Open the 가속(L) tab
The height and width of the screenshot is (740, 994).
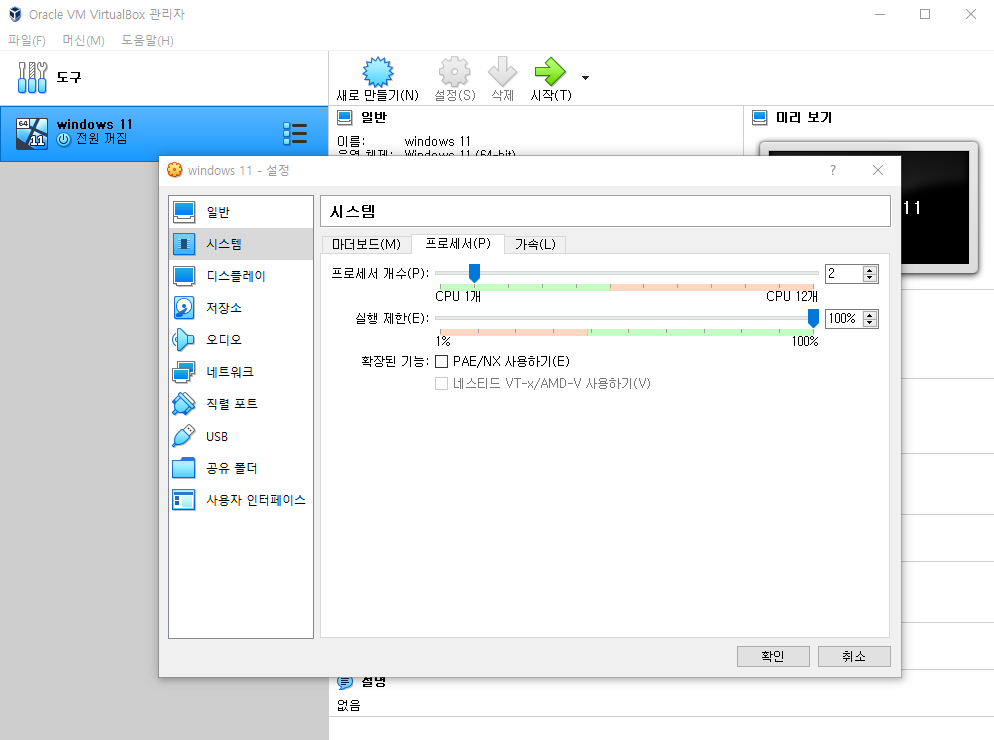point(535,244)
